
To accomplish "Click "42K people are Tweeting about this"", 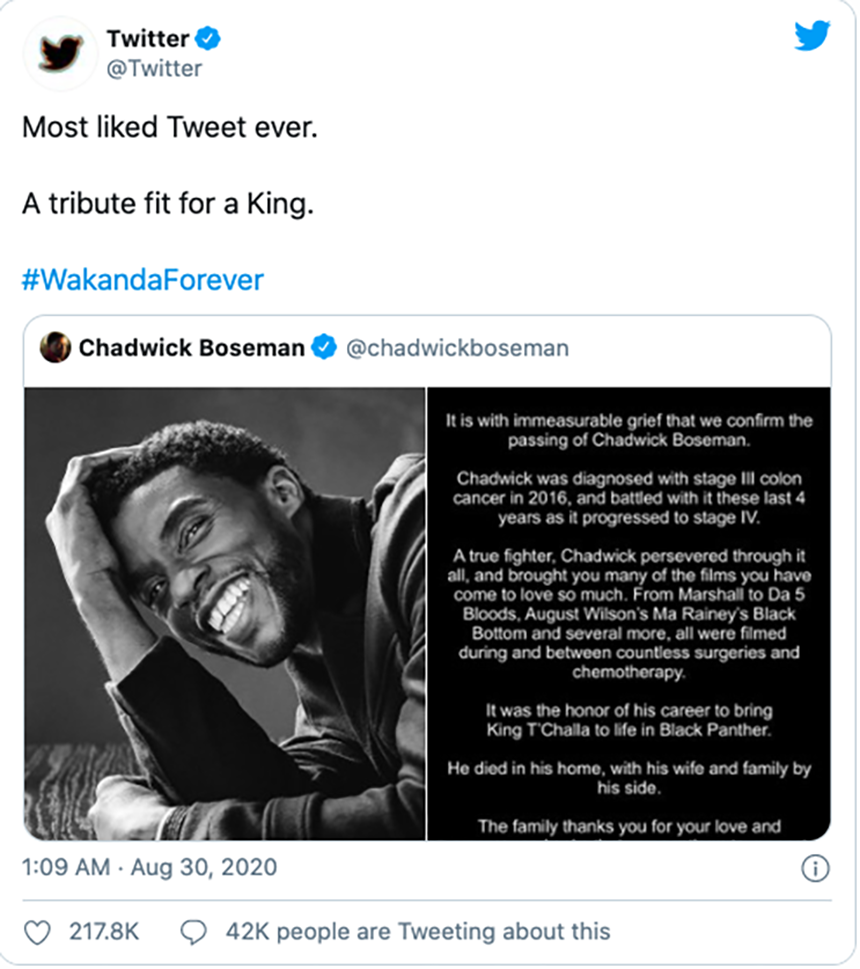I will 417,932.
